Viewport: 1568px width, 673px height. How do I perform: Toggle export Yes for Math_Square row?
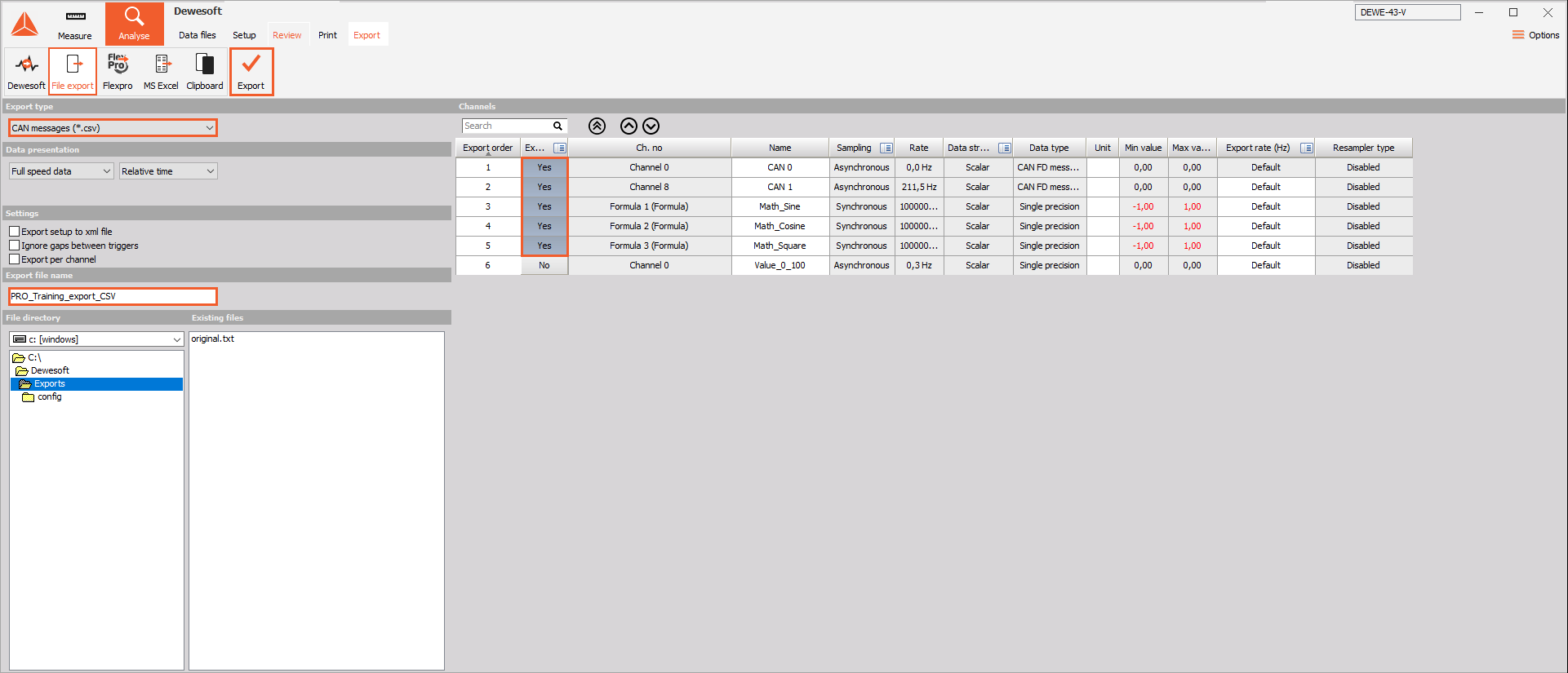(544, 246)
